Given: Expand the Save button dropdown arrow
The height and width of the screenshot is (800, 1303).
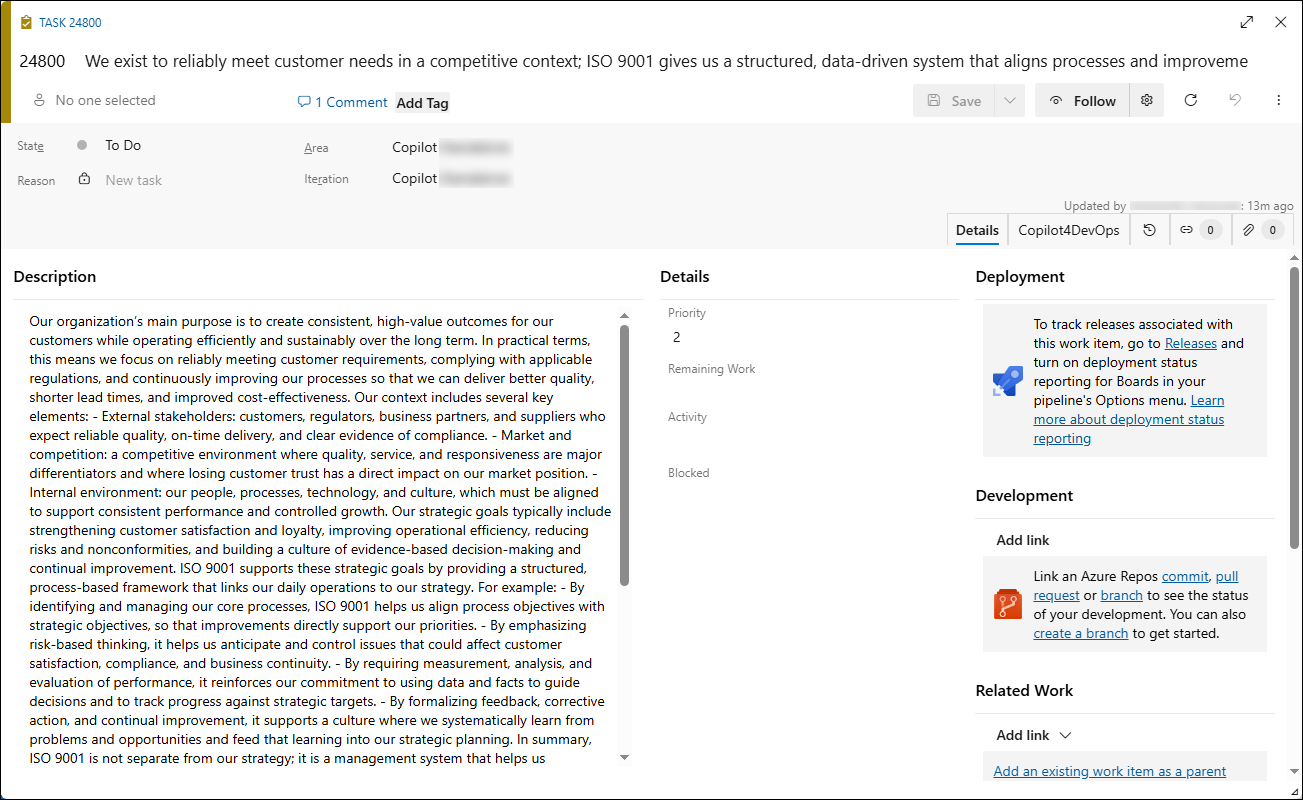Looking at the screenshot, I should click(x=1010, y=100).
